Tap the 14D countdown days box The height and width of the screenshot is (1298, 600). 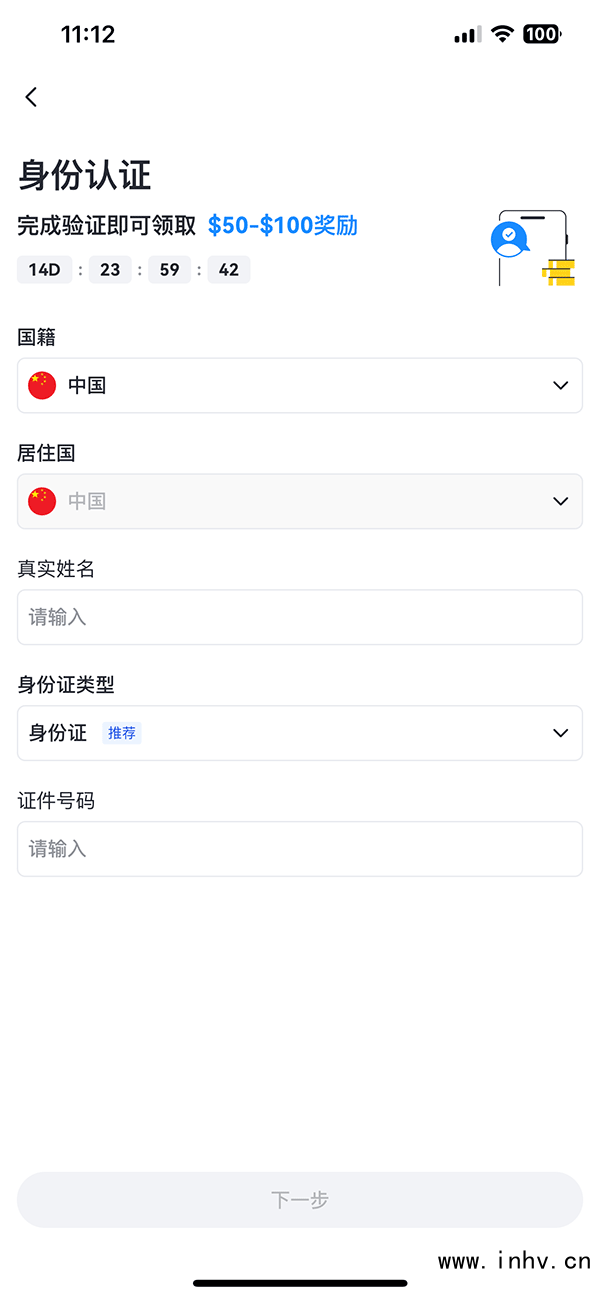(x=44, y=270)
